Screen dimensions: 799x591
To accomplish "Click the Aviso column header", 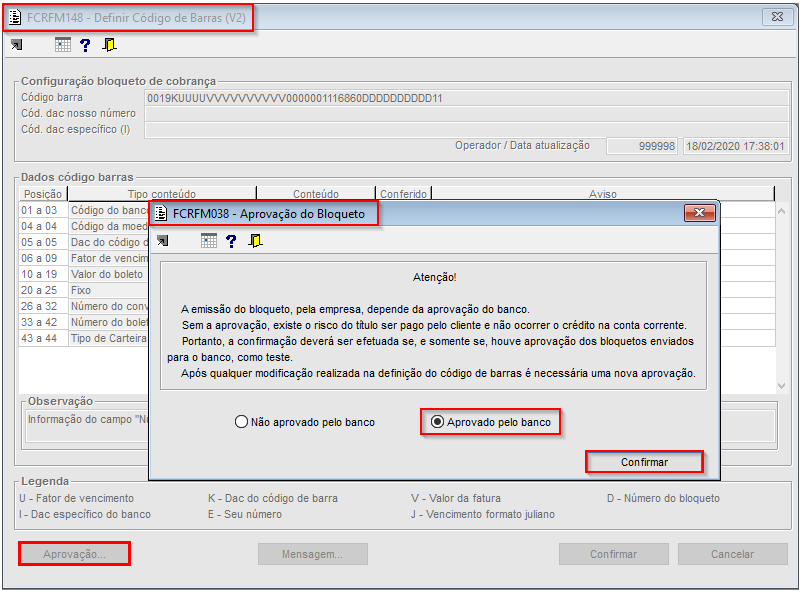I will tap(603, 194).
